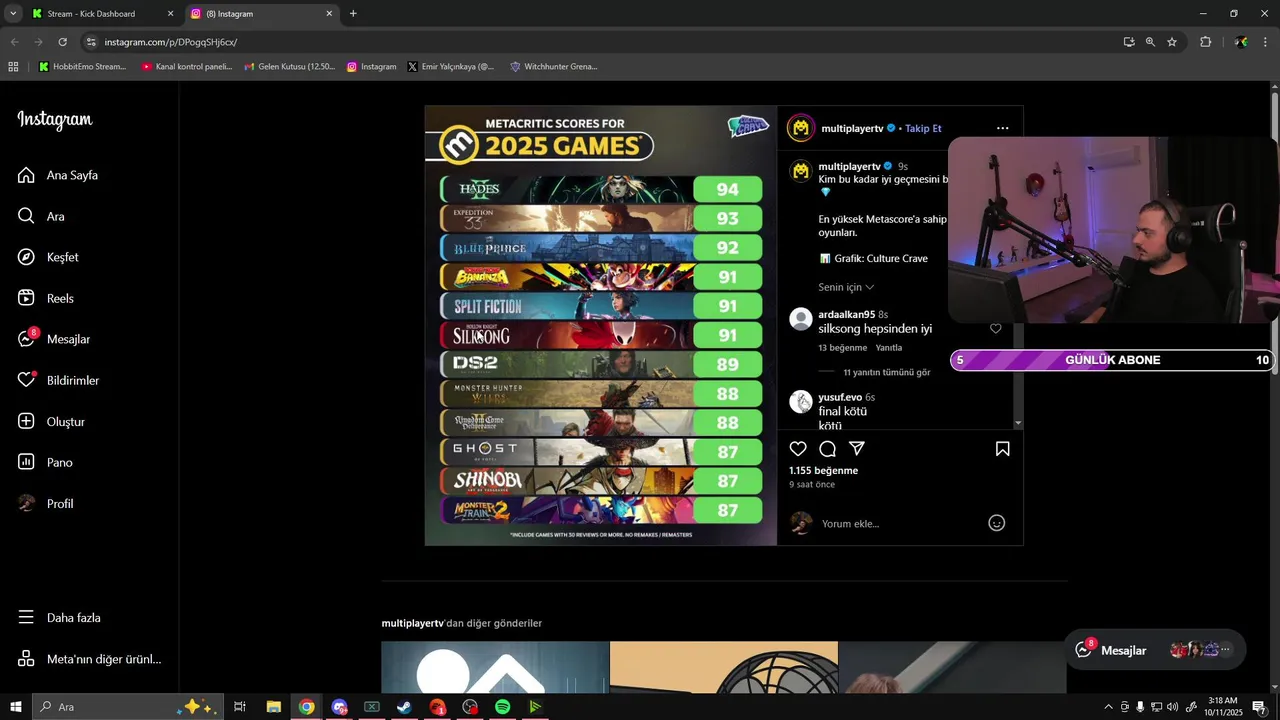Open floating Mesajlar messages pill
1280x720 pixels.
point(1155,650)
